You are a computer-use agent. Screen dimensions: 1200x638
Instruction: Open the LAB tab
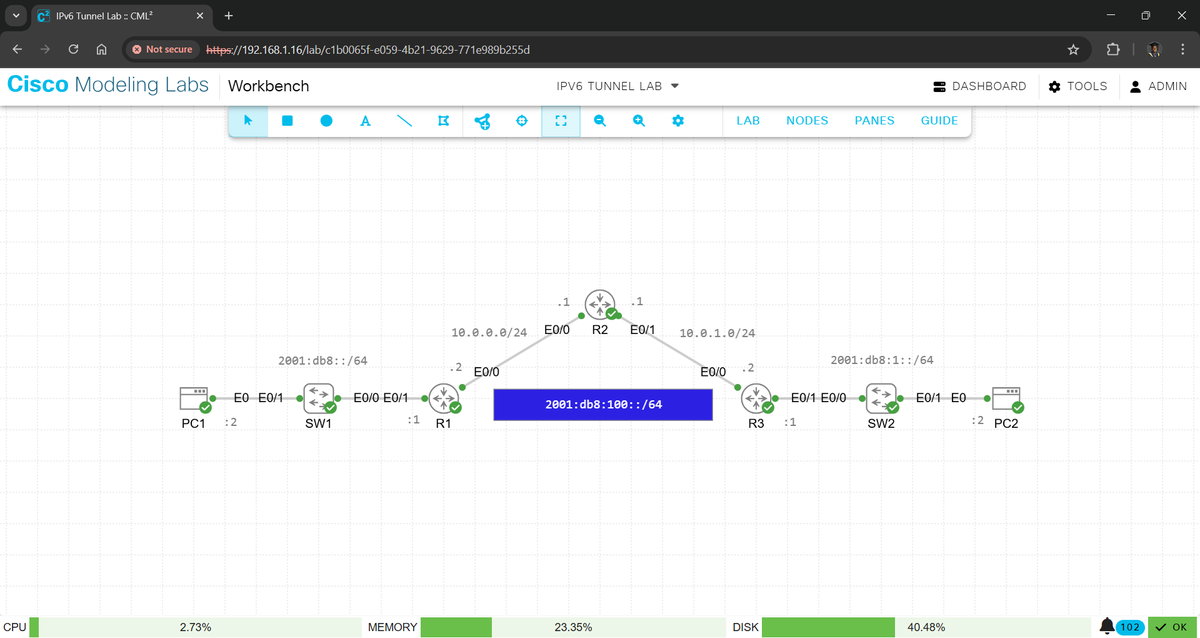click(x=748, y=121)
